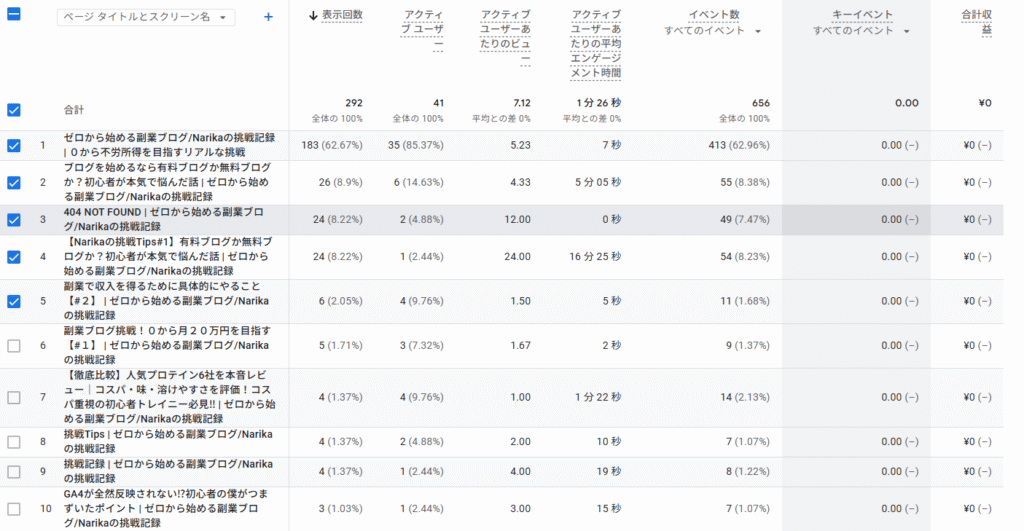The height and width of the screenshot is (531, 1024).
Task: Select the 404 NOT FOUND page row
Action: (165, 220)
